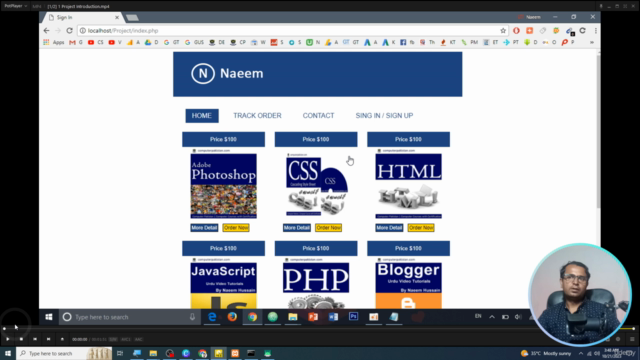
Task: Open a new tab in Chrome
Action: coord(132,18)
